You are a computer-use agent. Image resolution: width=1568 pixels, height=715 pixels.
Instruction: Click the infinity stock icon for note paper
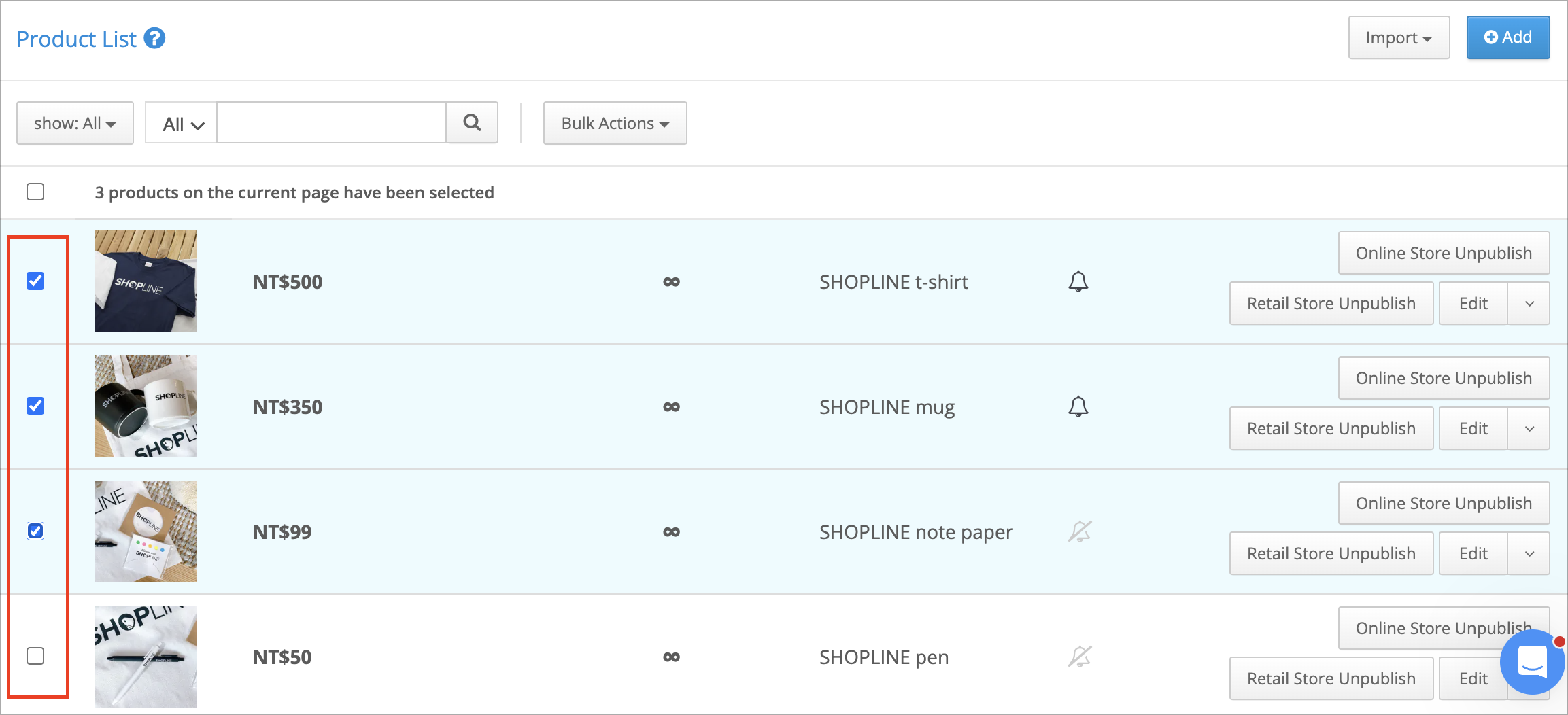671,532
